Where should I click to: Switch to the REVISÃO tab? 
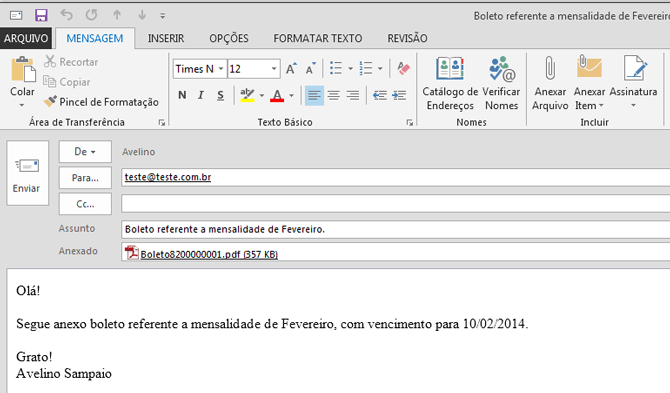pyautogui.click(x=407, y=38)
